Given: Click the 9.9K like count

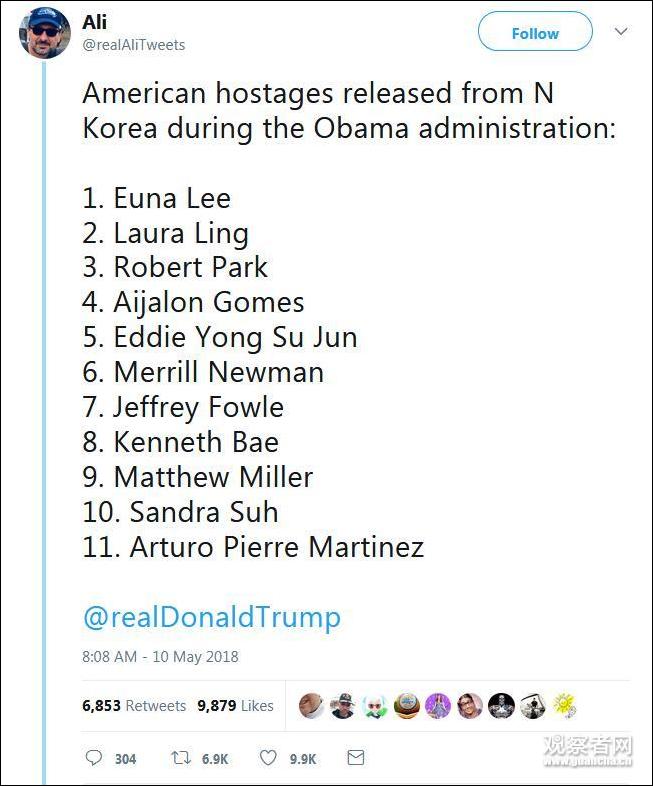Looking at the screenshot, I should point(303,759).
